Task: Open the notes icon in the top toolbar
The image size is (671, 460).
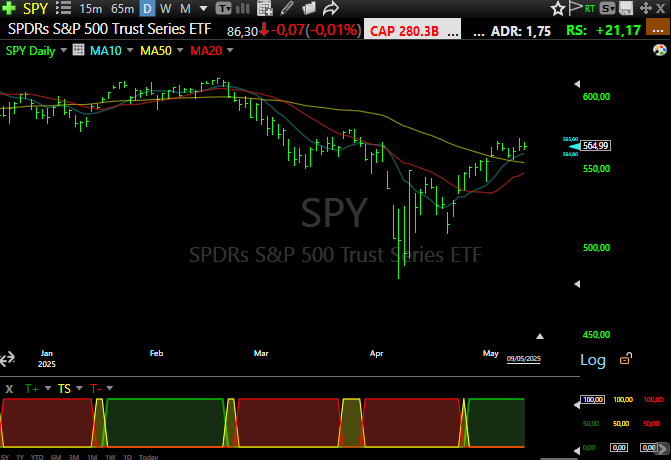Action: tap(309, 8)
